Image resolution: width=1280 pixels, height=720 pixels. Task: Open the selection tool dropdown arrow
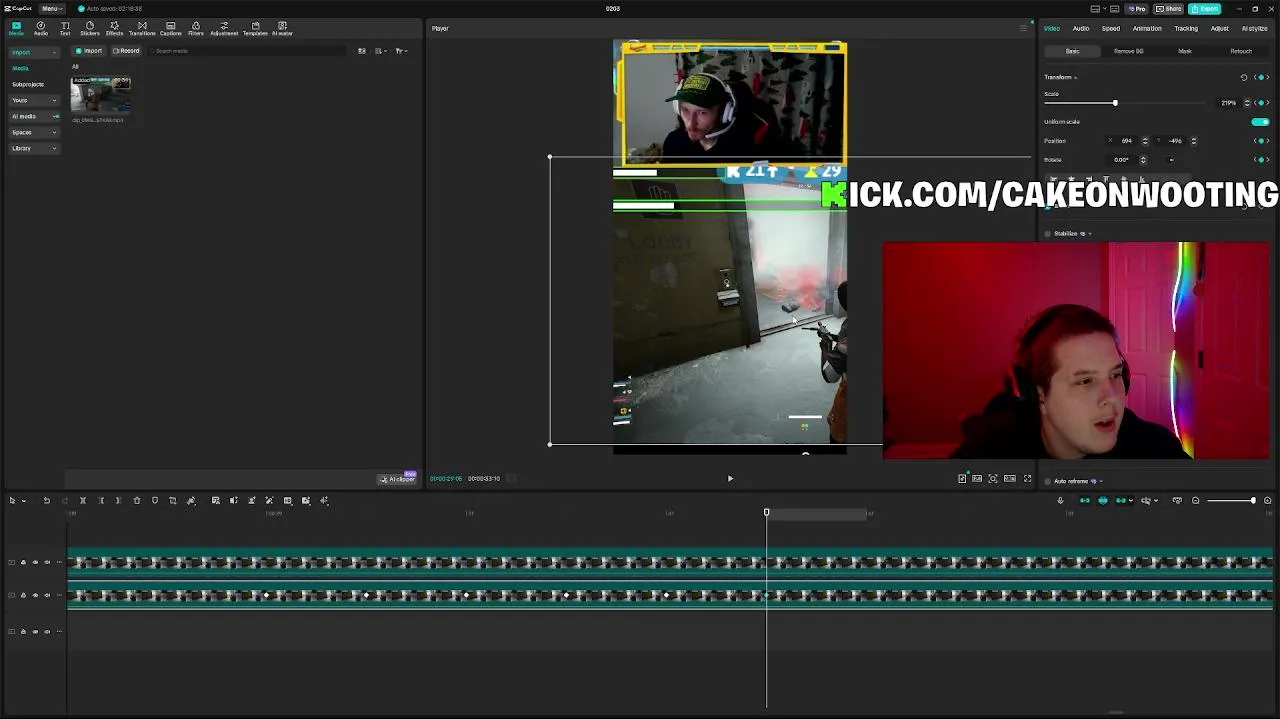coord(23,500)
